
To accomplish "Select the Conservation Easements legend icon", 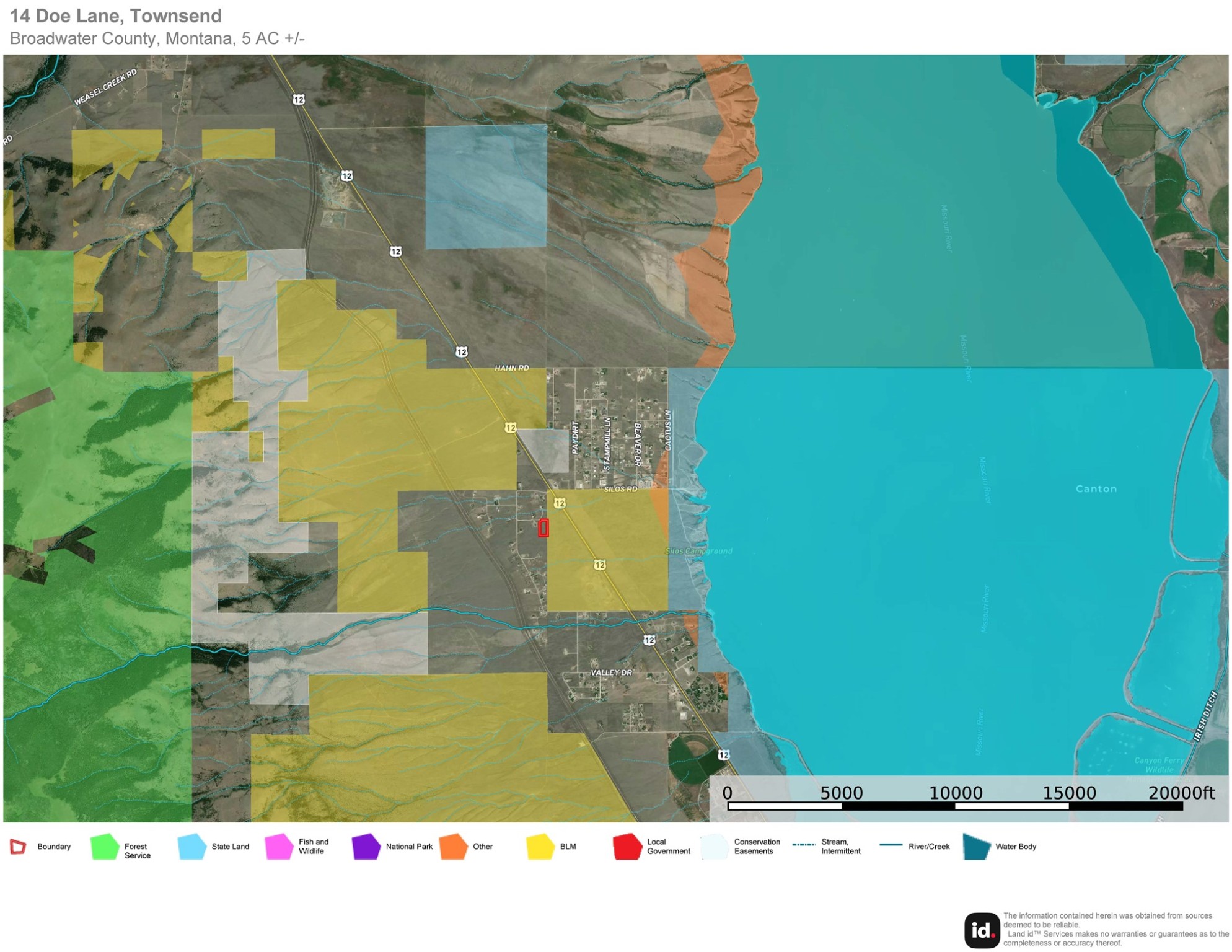I will tap(714, 846).
